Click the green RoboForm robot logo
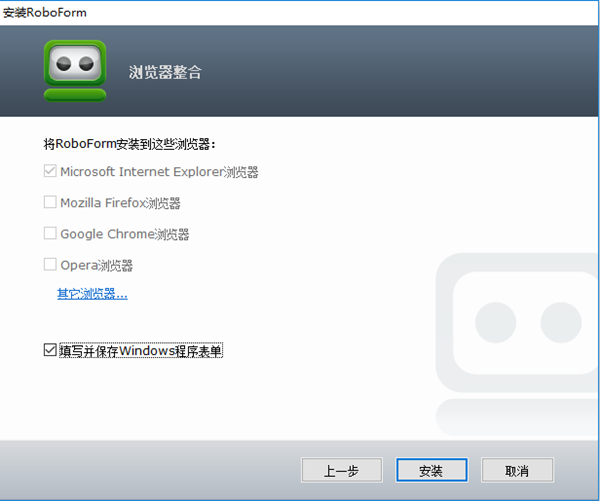 (74, 68)
